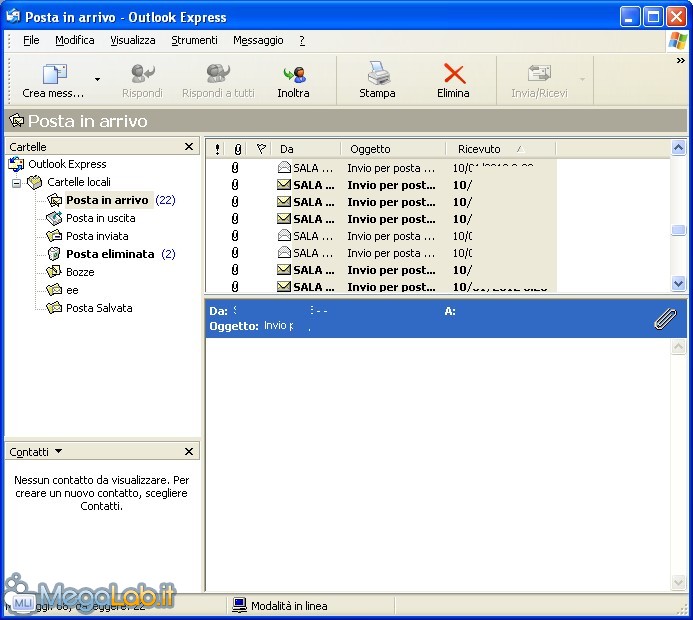Open attachments via preview pane paperclip

coord(665,319)
